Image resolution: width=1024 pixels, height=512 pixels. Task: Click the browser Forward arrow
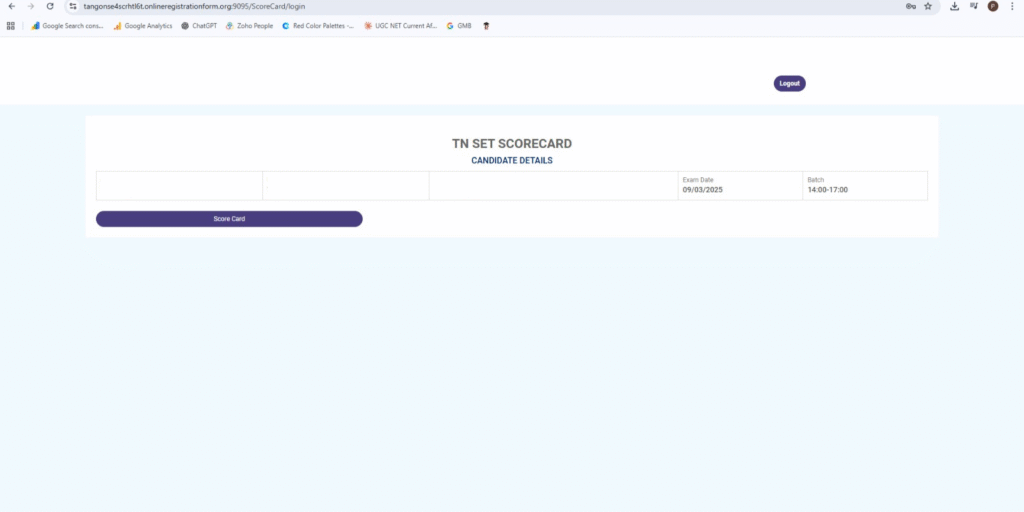pyautogui.click(x=30, y=6)
